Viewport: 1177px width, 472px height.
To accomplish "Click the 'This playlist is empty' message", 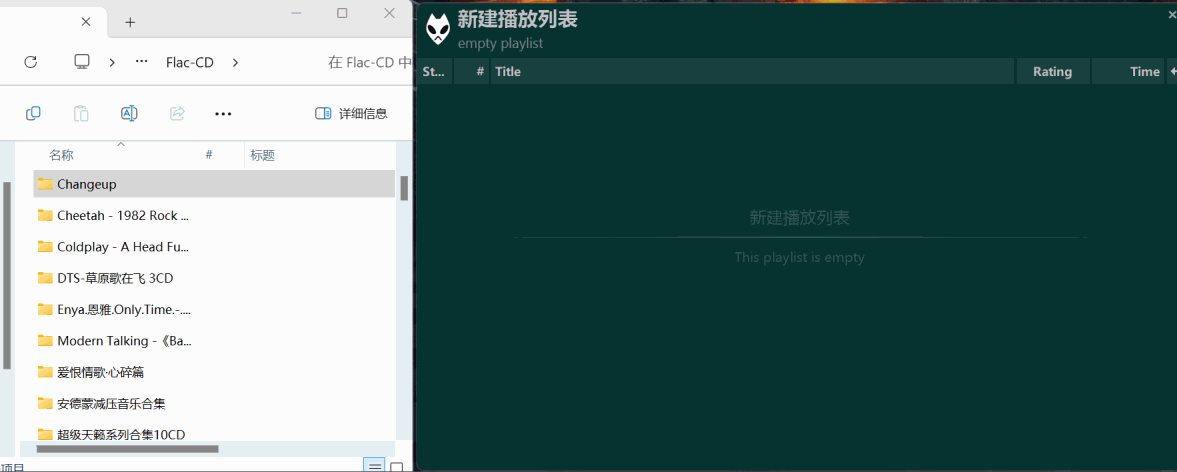I will coord(799,257).
